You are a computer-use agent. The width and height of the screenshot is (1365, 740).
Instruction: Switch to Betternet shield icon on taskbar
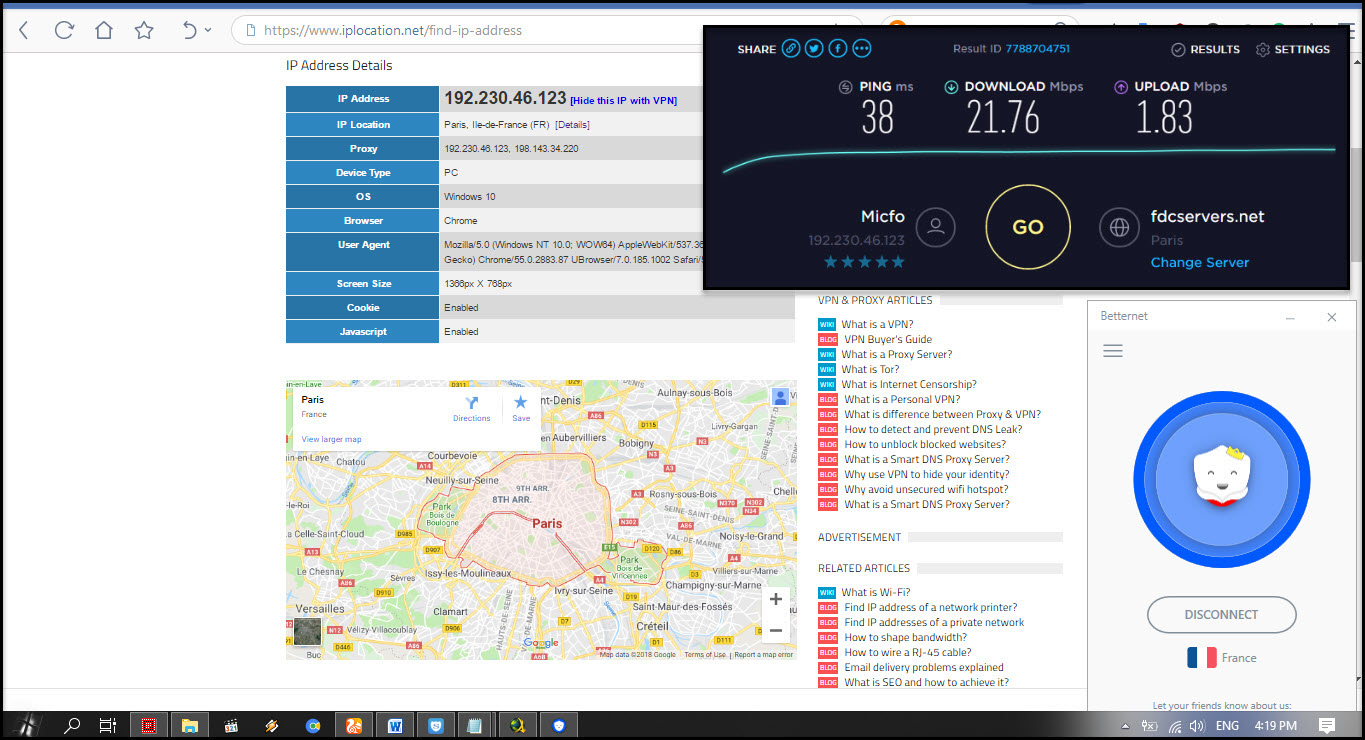click(x=559, y=726)
